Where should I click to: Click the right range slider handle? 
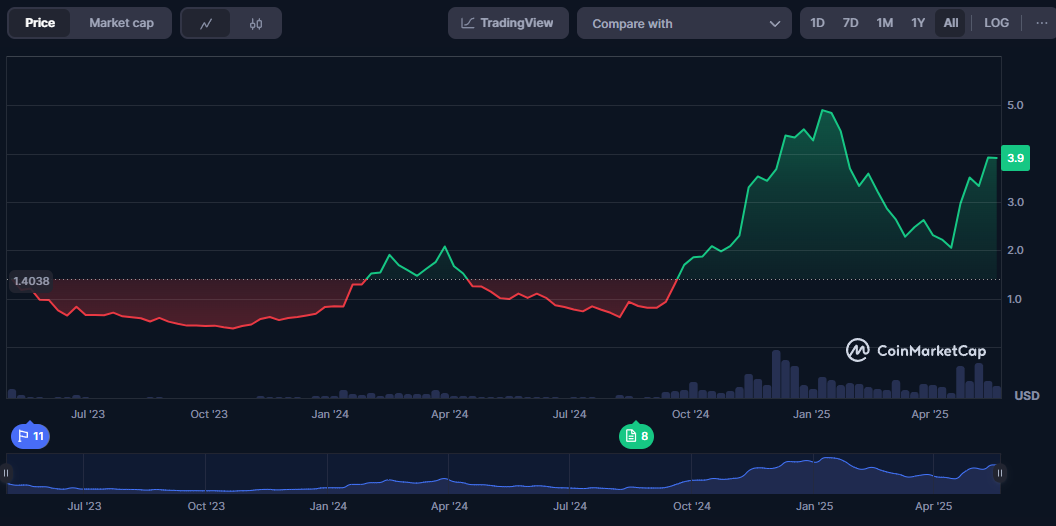tap(999, 473)
